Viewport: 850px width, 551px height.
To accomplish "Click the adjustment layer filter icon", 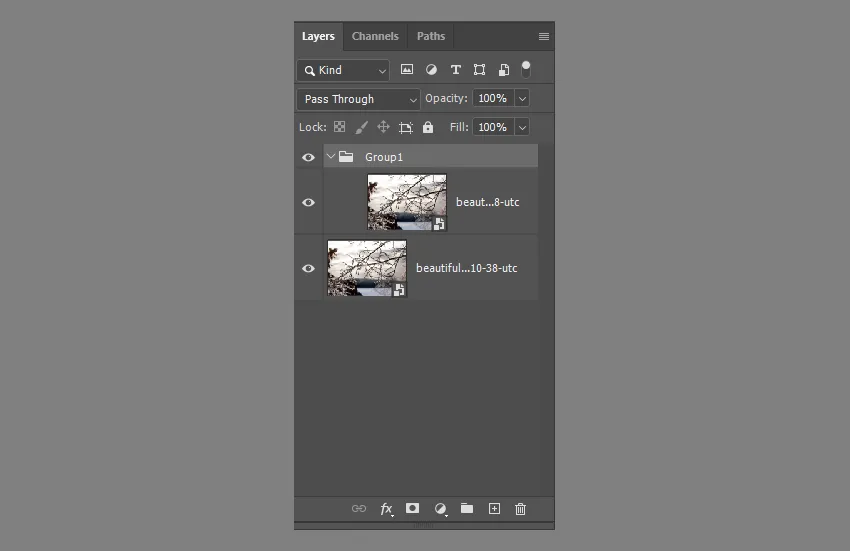I will click(x=431, y=70).
